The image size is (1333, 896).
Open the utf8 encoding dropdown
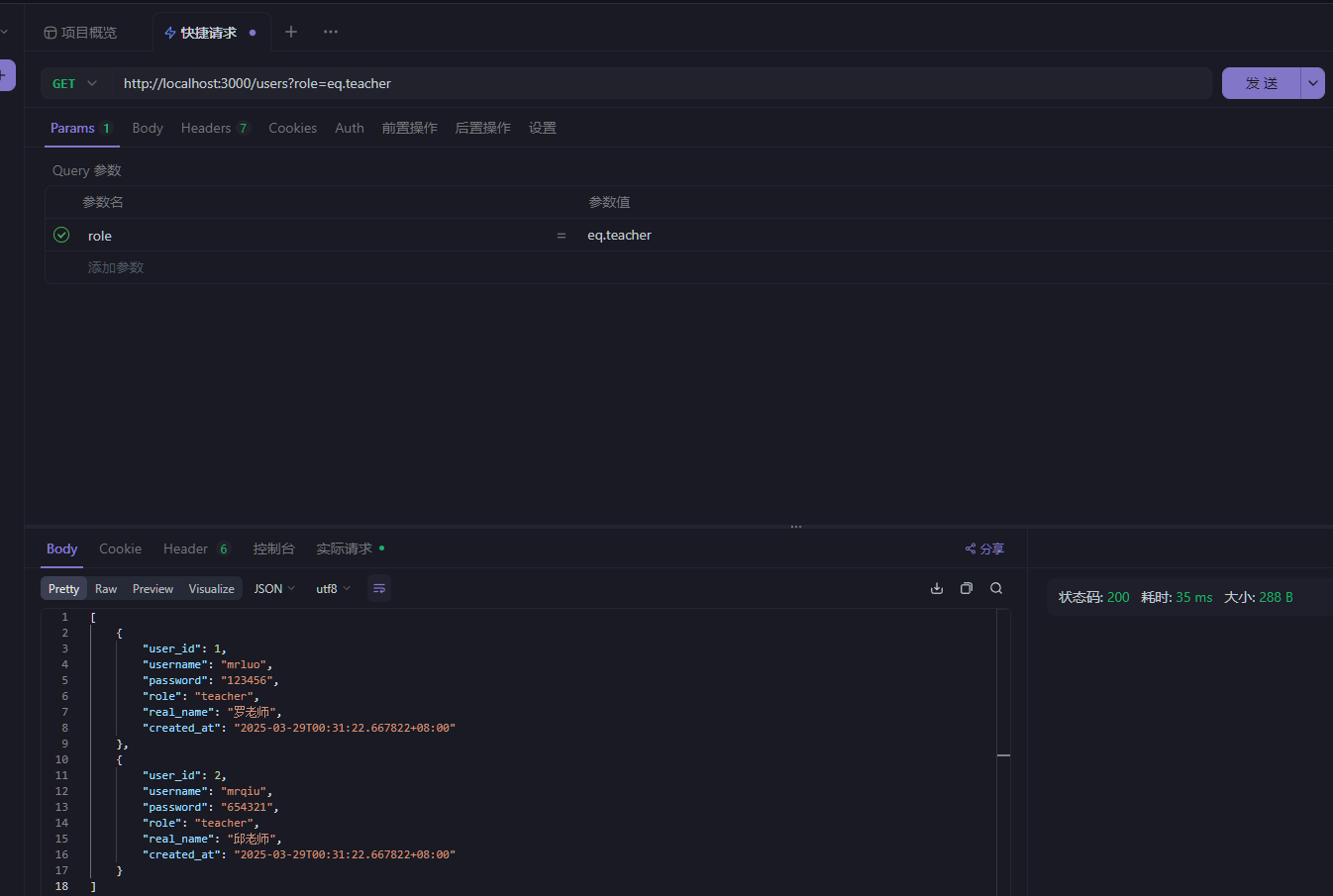[333, 588]
